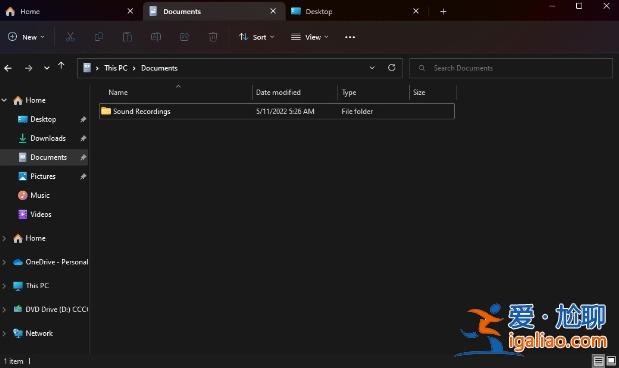Screen dimensions: 619x368
Task: Click the Sound Recordings folder icon
Action: pyautogui.click(x=106, y=111)
